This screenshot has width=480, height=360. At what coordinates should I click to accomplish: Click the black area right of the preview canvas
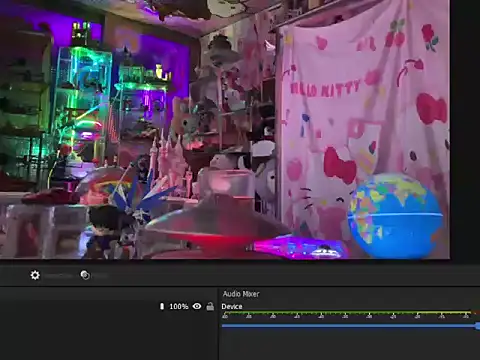click(465, 130)
